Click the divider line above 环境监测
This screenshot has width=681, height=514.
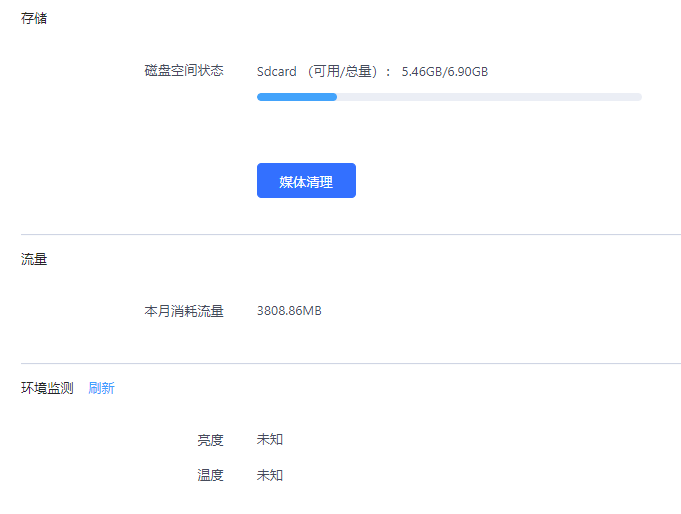coord(351,363)
